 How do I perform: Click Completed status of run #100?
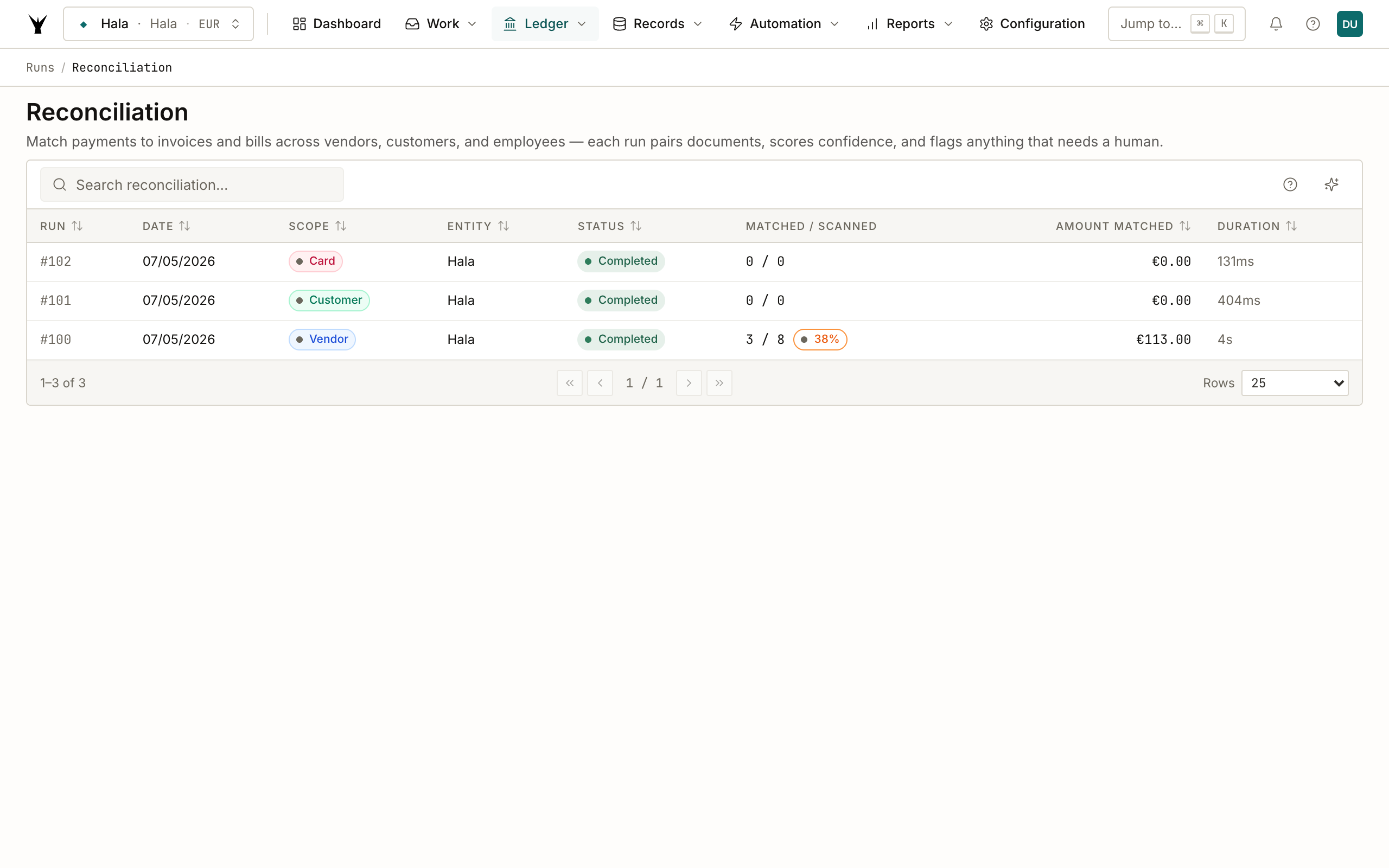621,339
